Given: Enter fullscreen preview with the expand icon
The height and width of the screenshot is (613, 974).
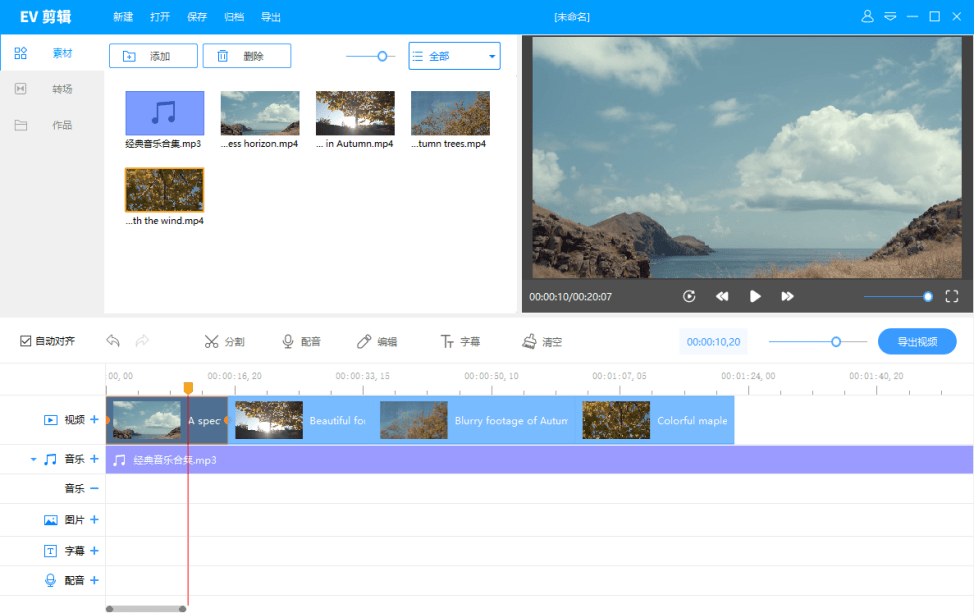Looking at the screenshot, I should point(952,296).
